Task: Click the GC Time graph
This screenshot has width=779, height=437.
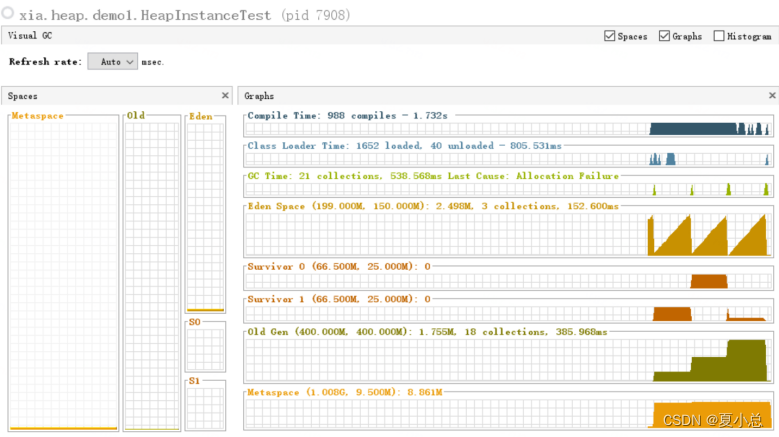Action: coord(508,189)
